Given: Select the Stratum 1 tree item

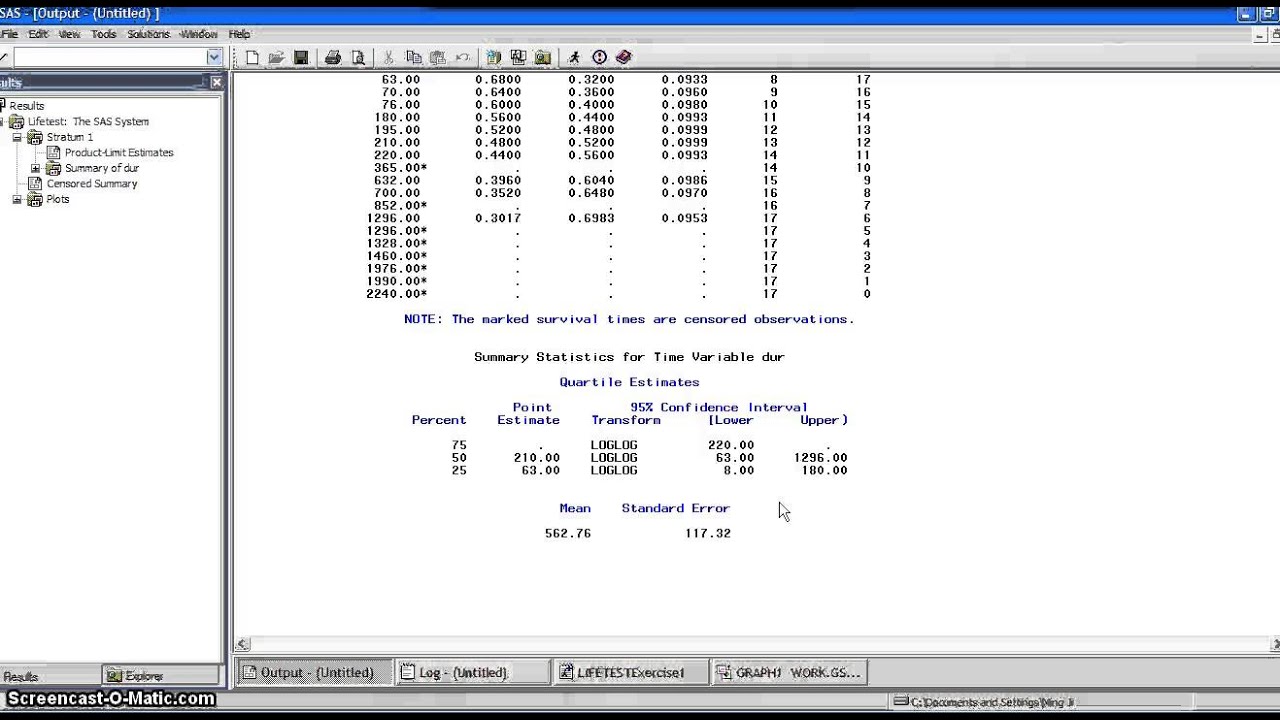Looking at the screenshot, I should (70, 137).
